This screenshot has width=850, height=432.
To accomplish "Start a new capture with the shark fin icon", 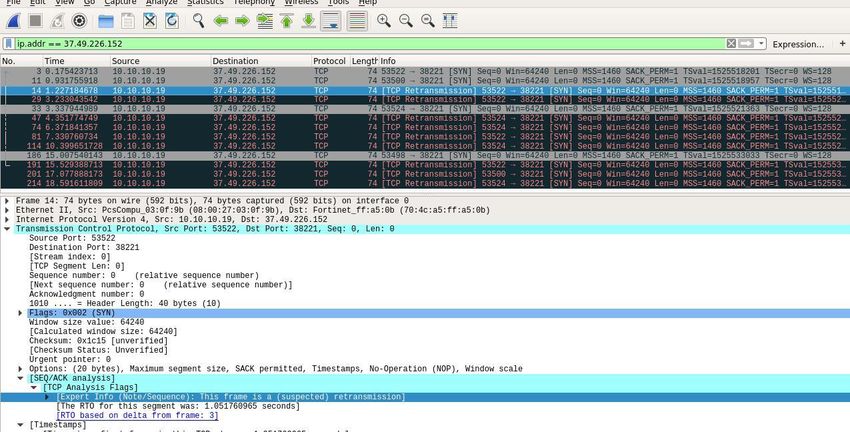I will click(13, 21).
